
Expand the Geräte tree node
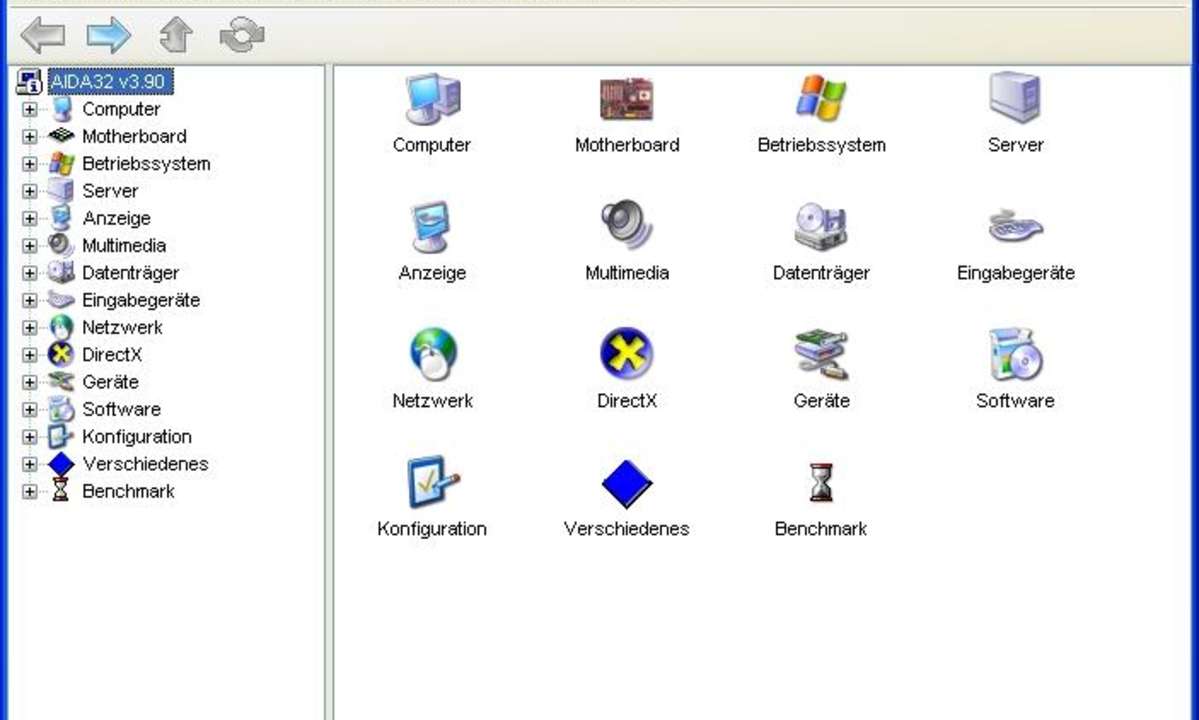tap(29, 382)
